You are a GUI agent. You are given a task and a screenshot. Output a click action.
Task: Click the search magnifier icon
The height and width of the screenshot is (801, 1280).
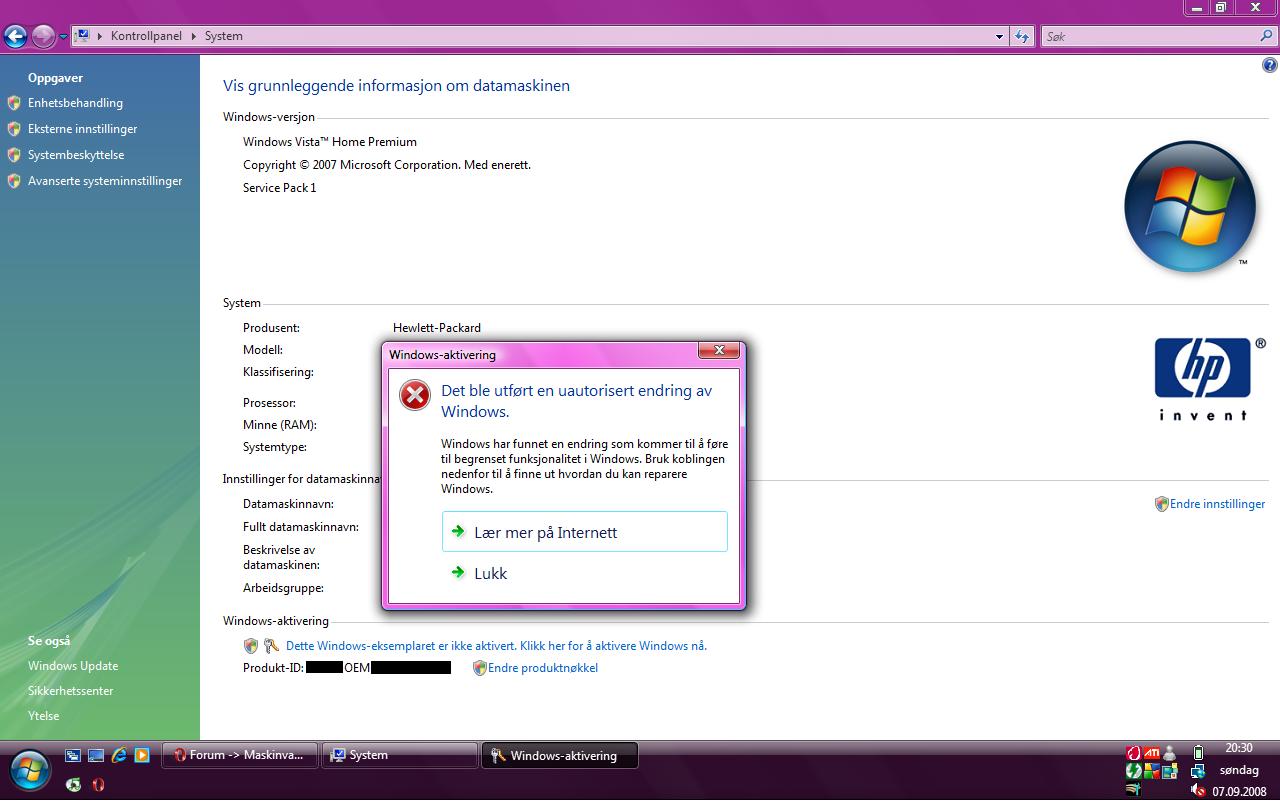point(1267,36)
